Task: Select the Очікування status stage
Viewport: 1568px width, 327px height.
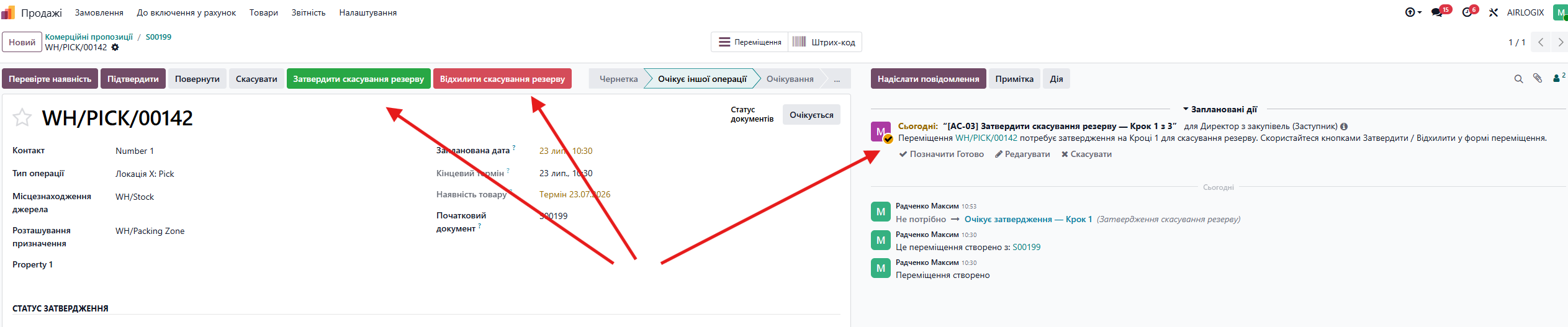Action: click(790, 79)
